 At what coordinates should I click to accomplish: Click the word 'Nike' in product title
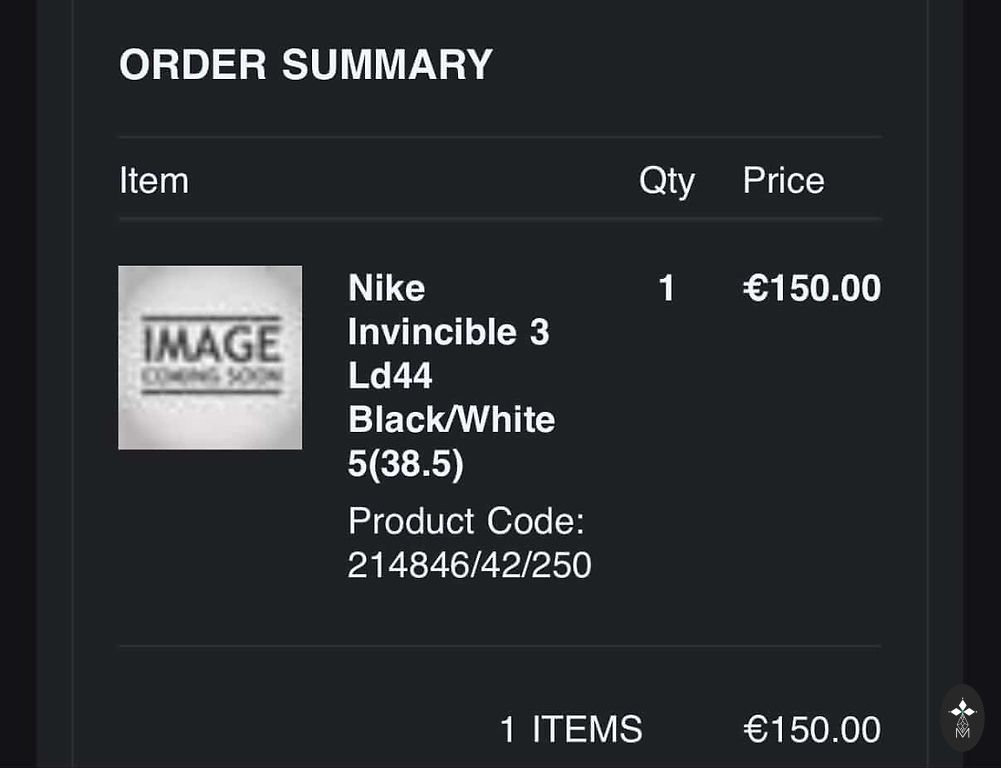386,288
